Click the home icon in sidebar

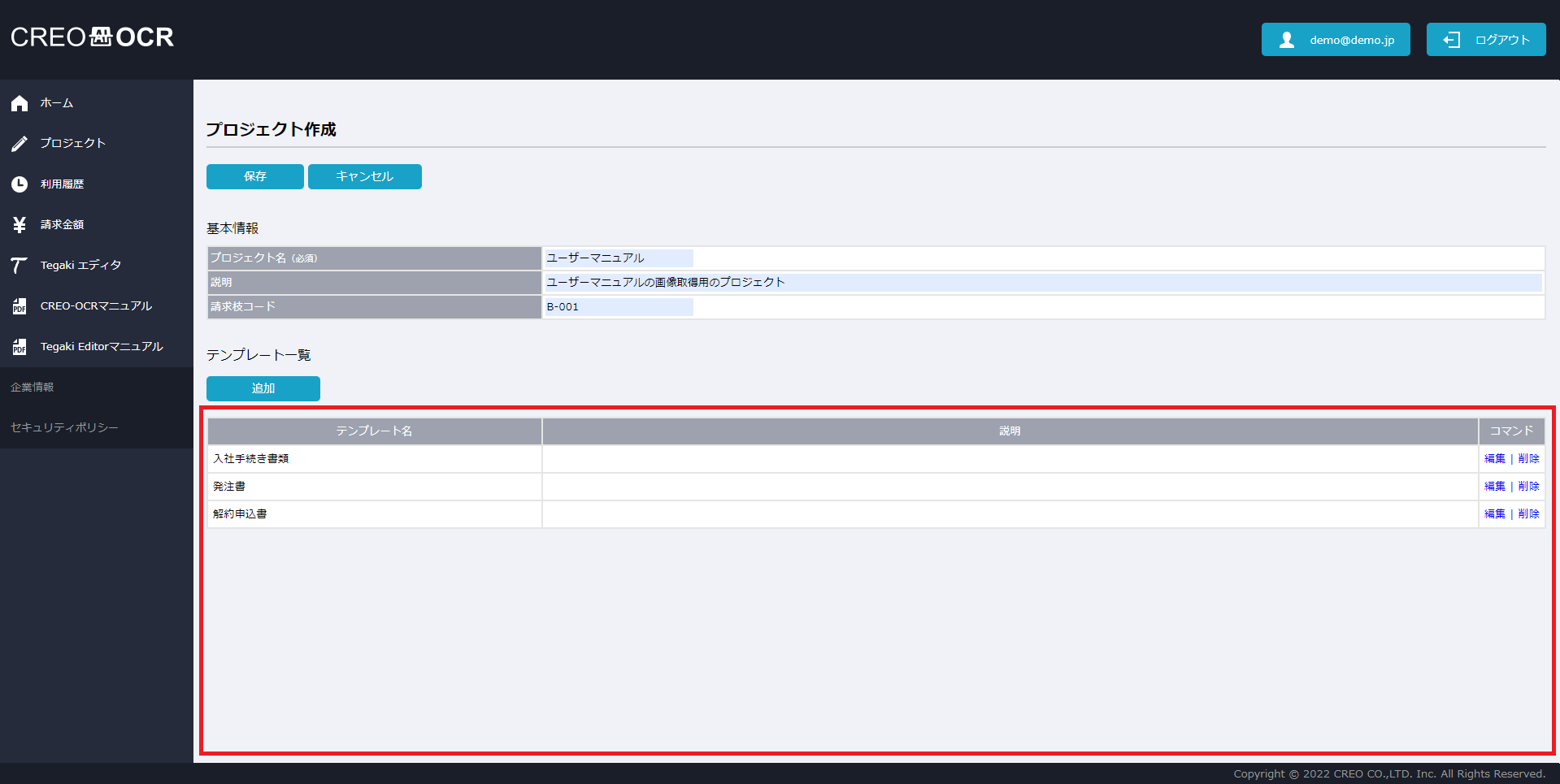(20, 103)
